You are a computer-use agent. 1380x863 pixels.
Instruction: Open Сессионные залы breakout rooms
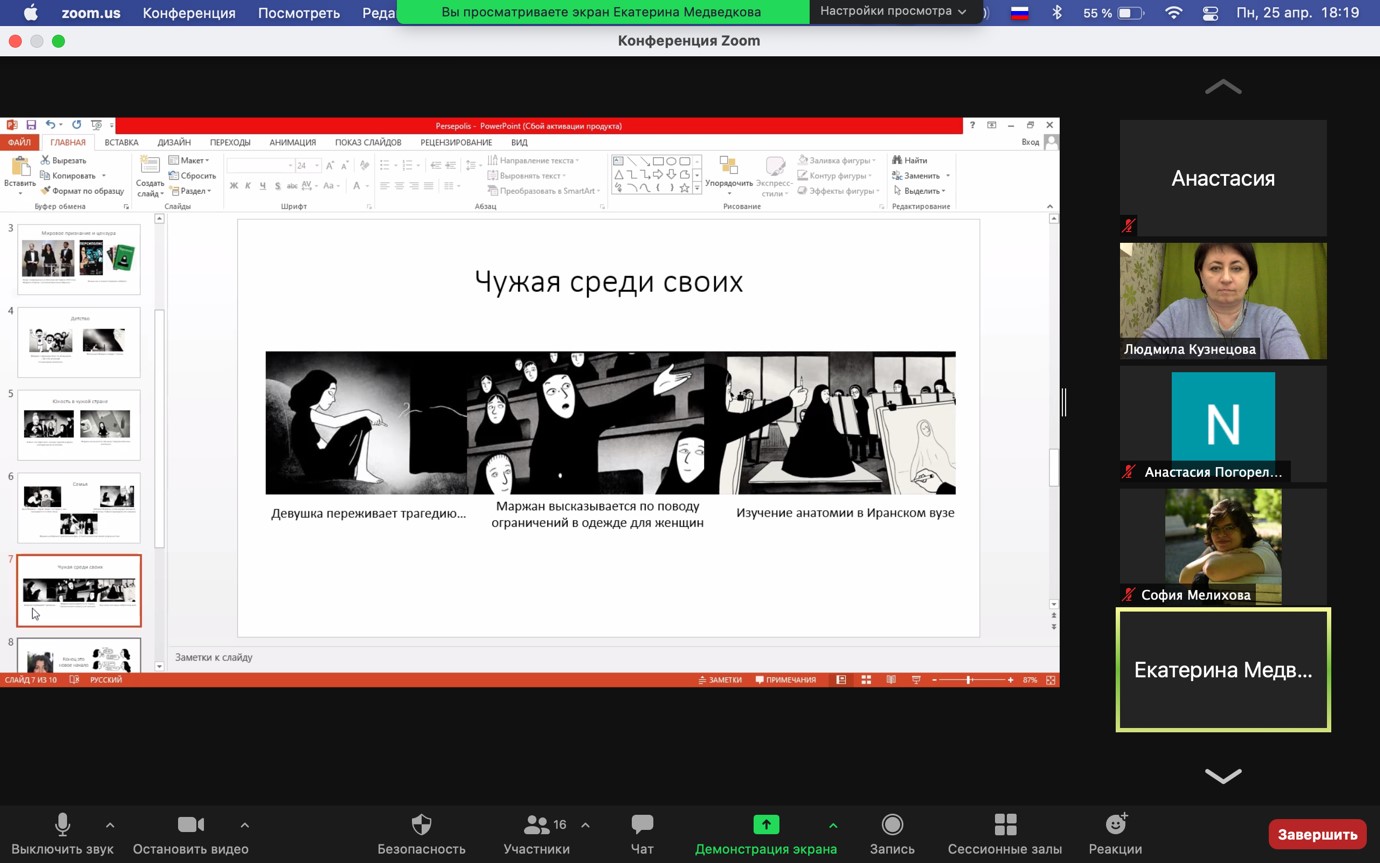(1005, 825)
